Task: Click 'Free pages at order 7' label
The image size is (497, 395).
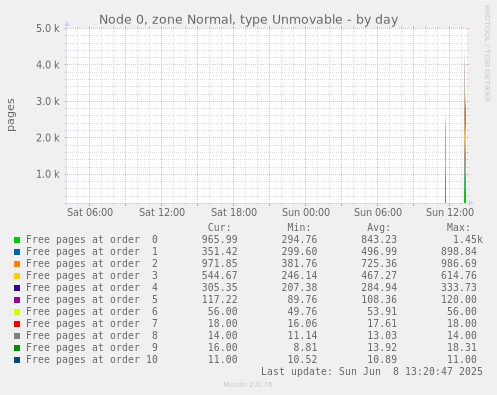Action: [92, 324]
